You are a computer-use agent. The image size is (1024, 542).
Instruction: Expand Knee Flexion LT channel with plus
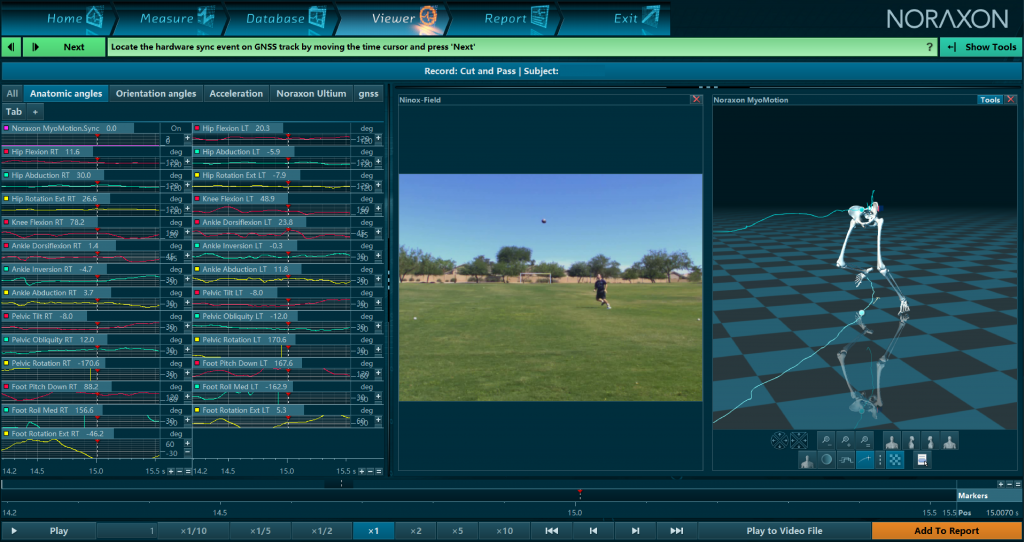(379, 208)
